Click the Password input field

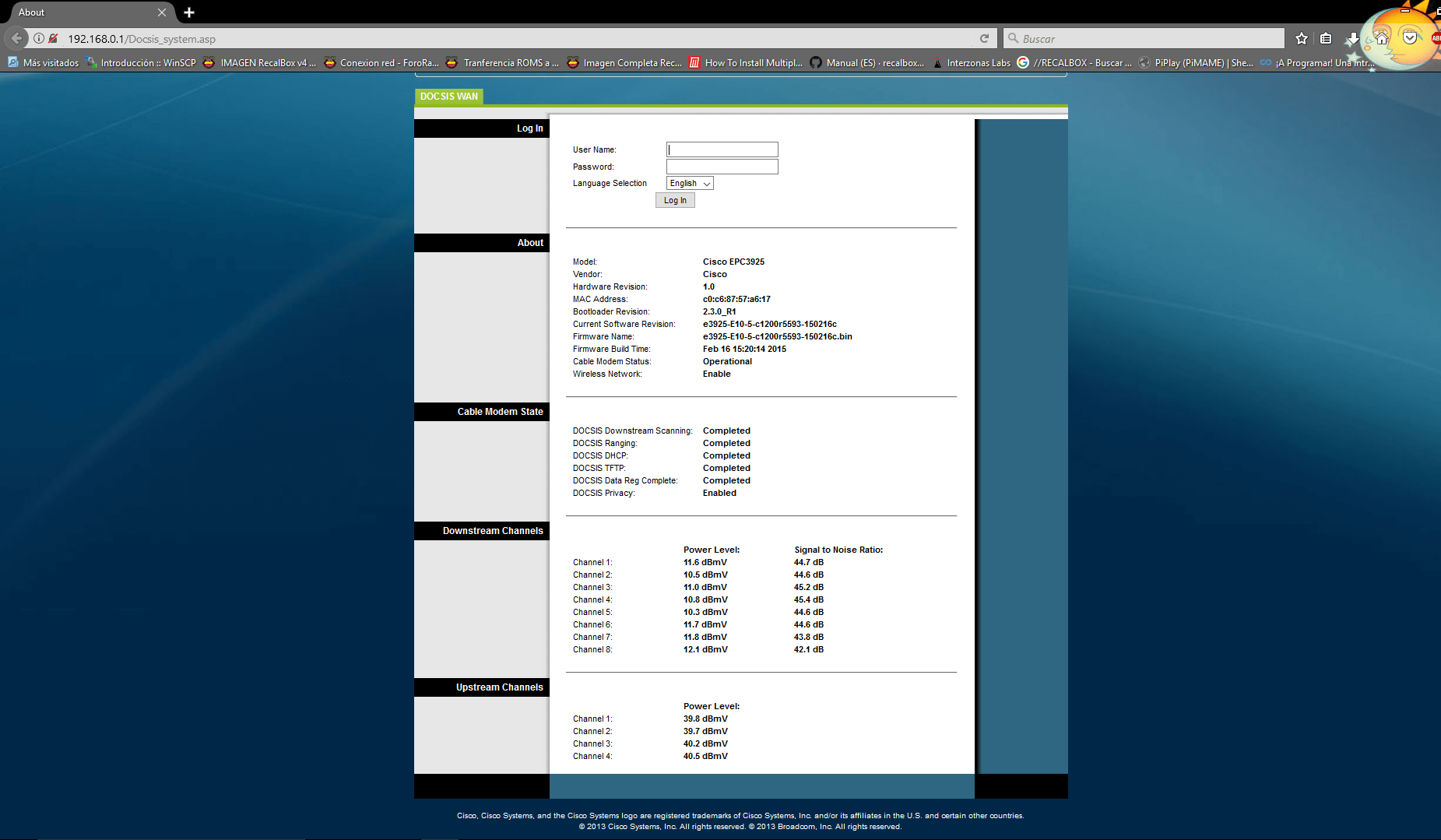722,167
